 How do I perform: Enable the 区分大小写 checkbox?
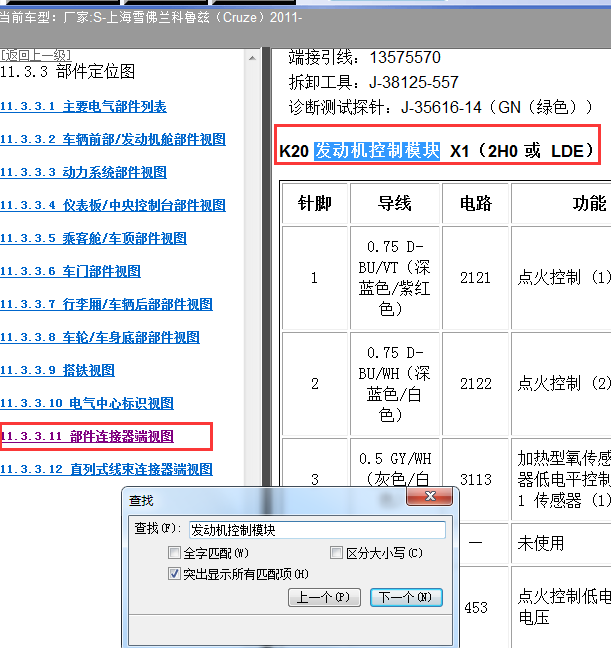pos(336,553)
